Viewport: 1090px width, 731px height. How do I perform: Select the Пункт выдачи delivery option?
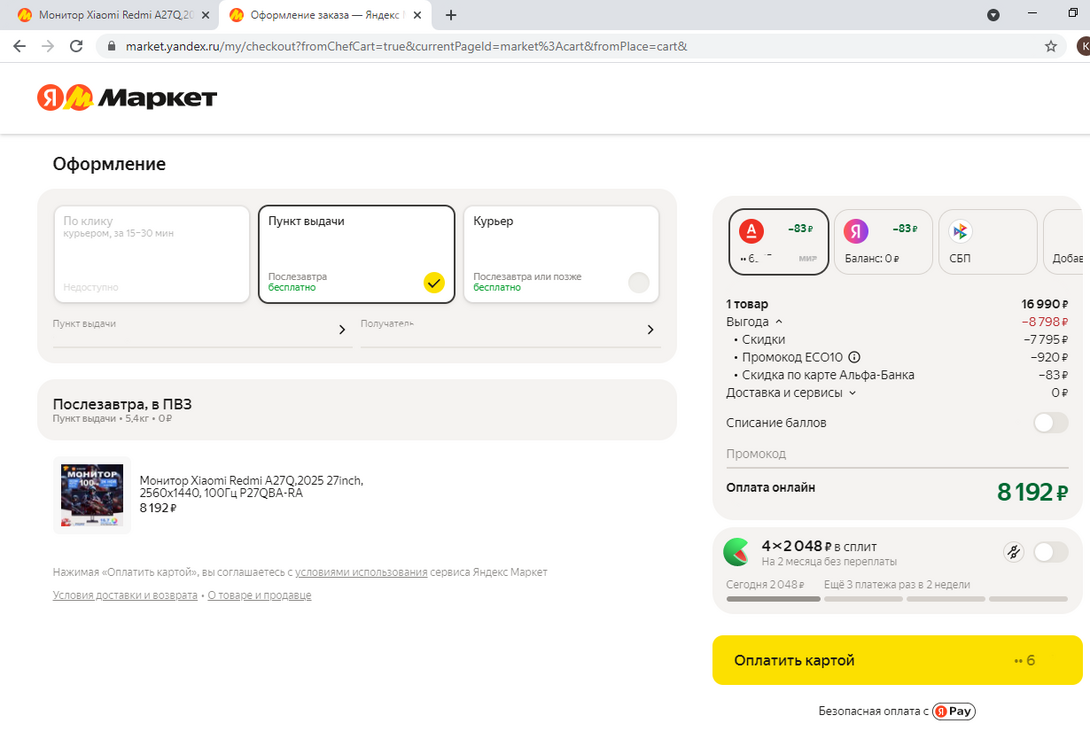[357, 254]
